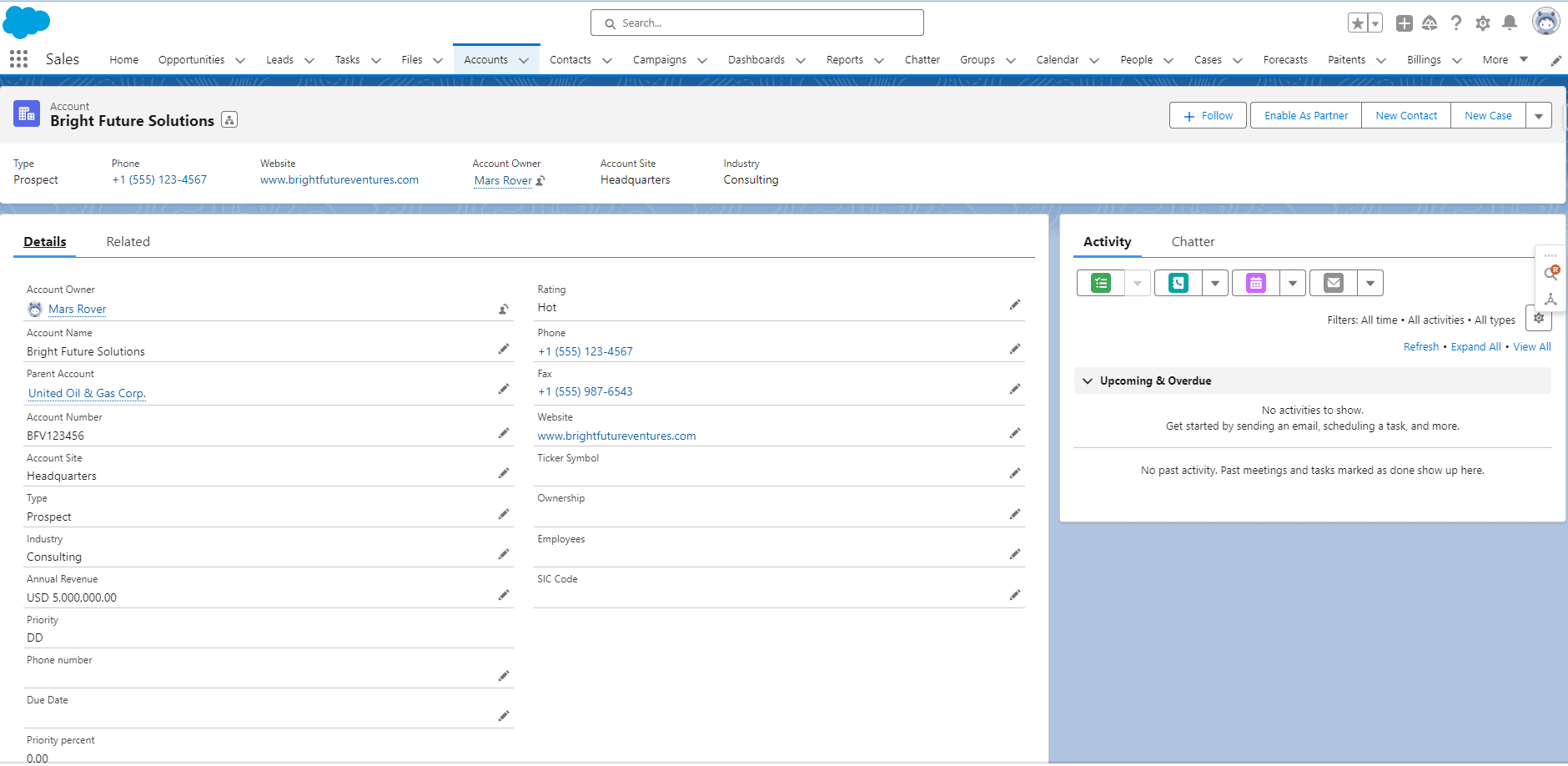Click the New Contact button
This screenshot has height=766, width=1568.
coord(1406,115)
